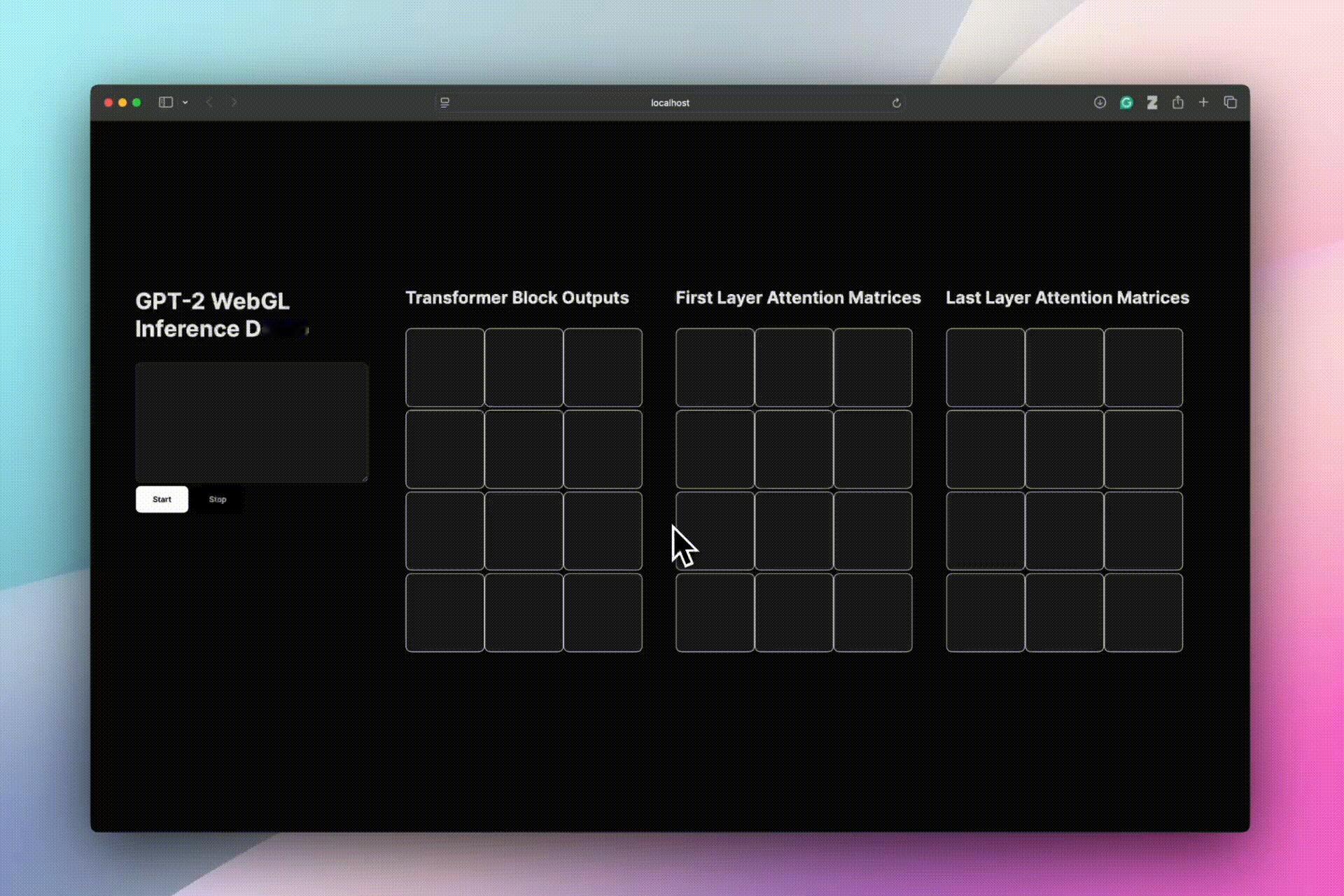Focus the prompt text area
1344x896 pixels.
click(252, 422)
